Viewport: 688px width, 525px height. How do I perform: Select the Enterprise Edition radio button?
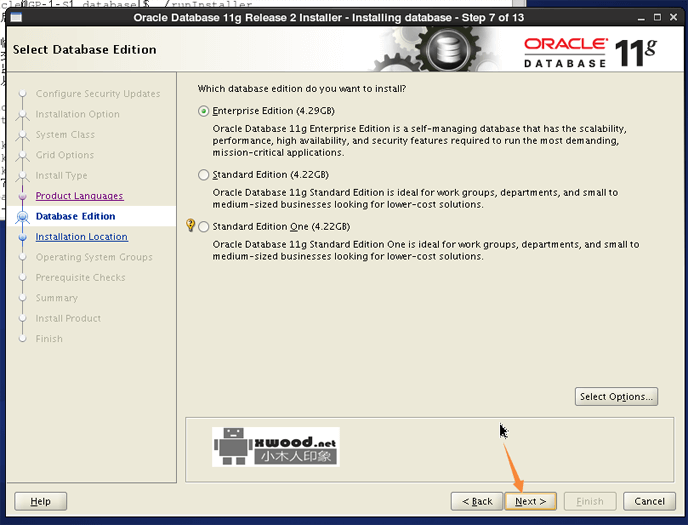point(204,111)
